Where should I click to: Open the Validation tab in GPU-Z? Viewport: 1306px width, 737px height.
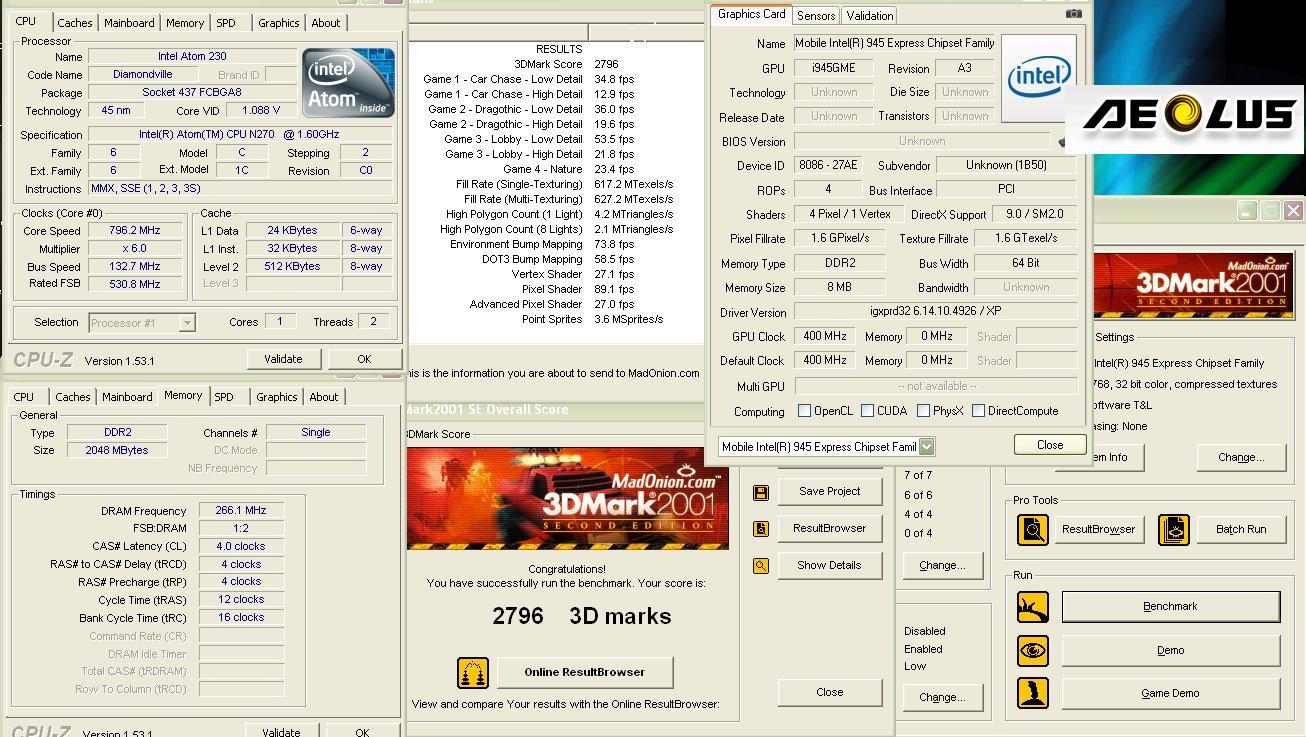point(869,16)
